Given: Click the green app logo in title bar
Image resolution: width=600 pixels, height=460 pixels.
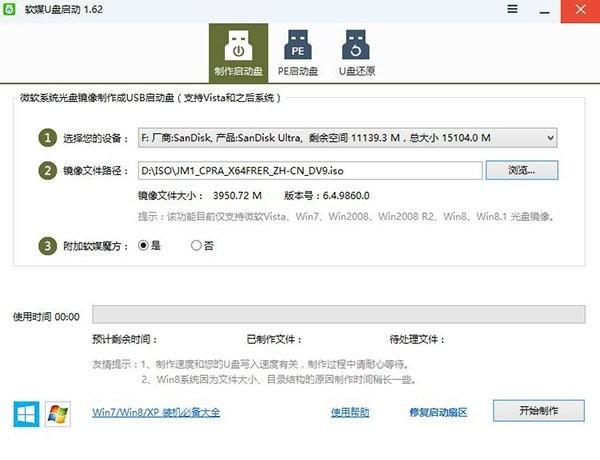Looking at the screenshot, I should [x=9, y=9].
